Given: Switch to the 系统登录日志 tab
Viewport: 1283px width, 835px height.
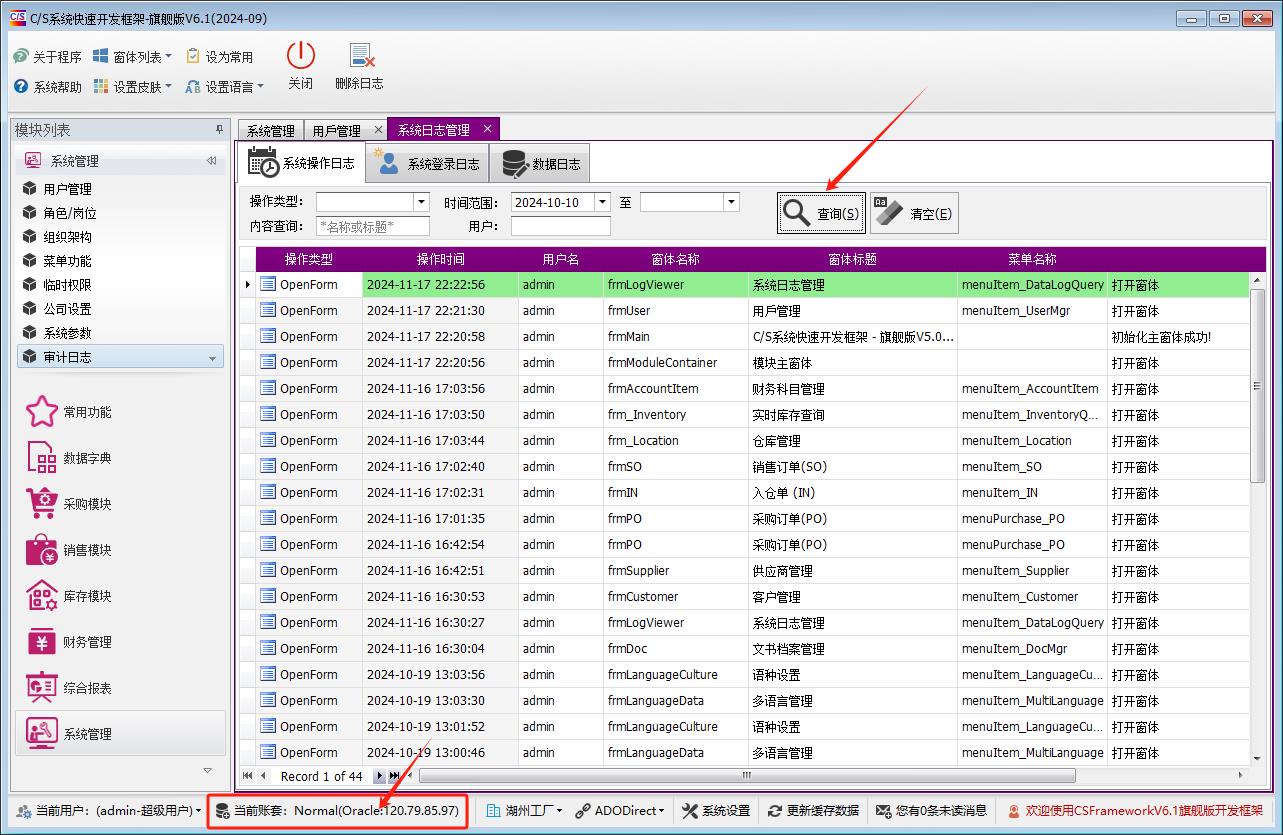Looking at the screenshot, I should [x=427, y=164].
